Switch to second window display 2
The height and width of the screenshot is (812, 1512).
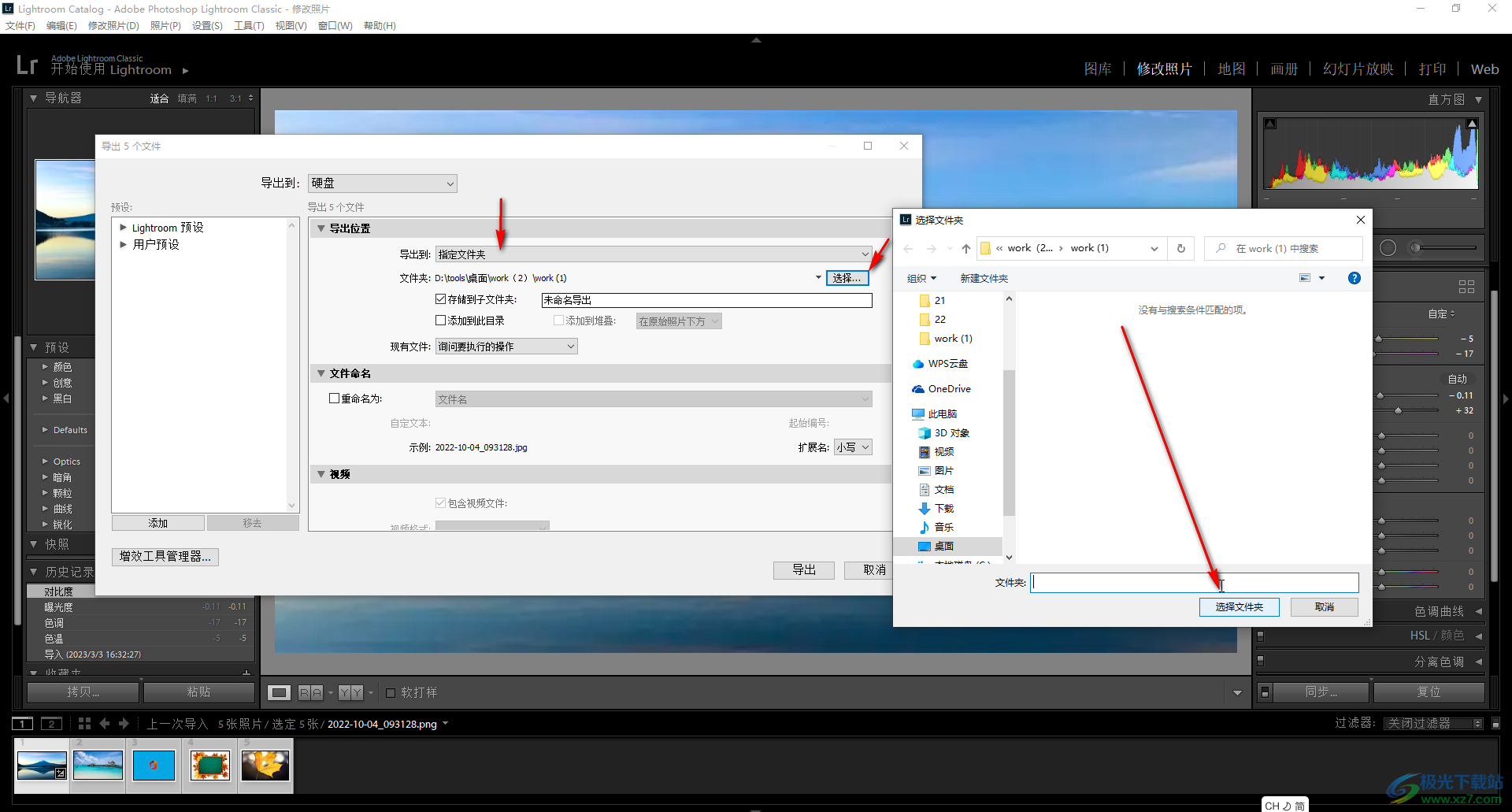coord(51,724)
